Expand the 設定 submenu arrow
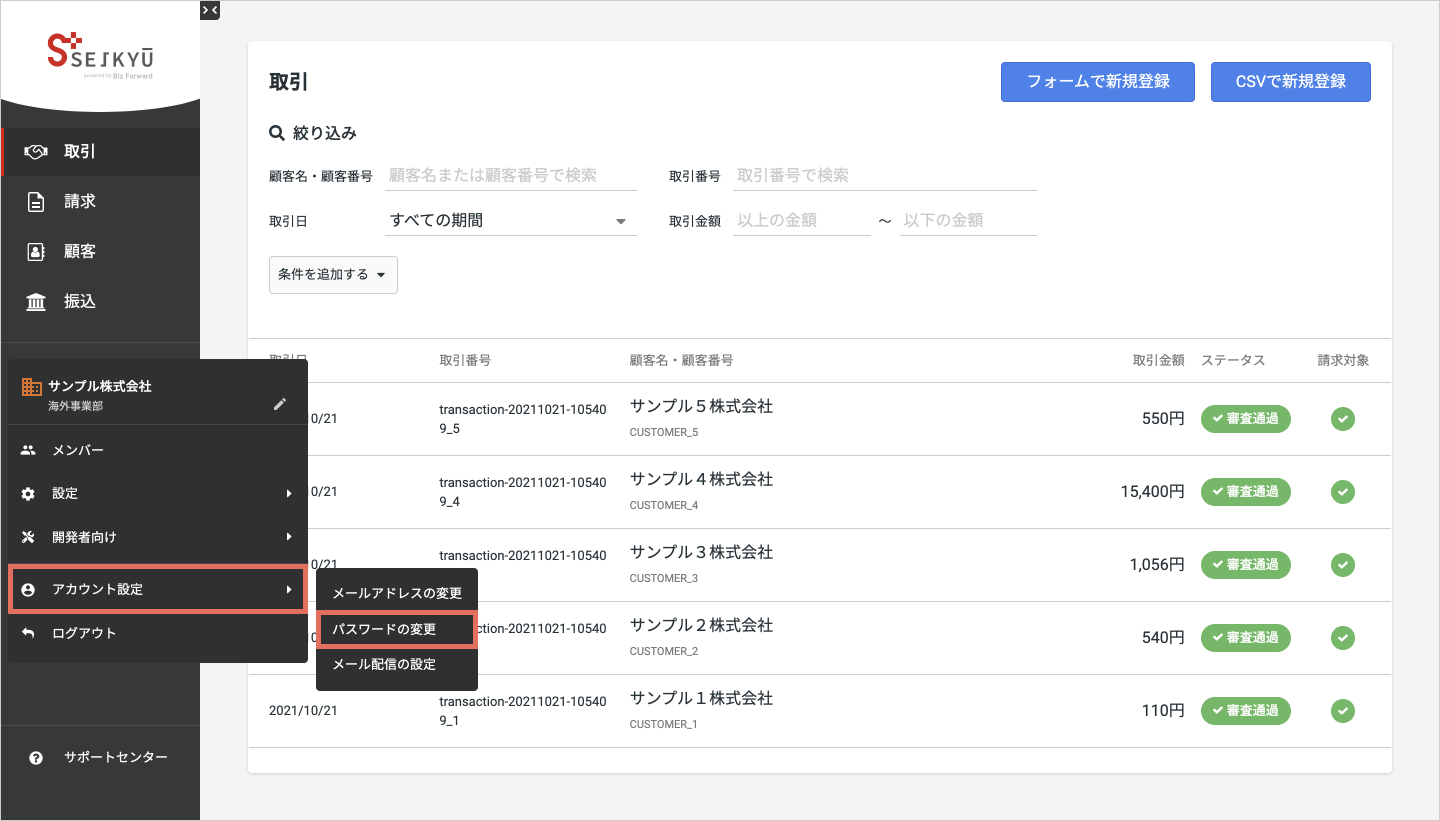This screenshot has width=1440, height=821. point(289,493)
